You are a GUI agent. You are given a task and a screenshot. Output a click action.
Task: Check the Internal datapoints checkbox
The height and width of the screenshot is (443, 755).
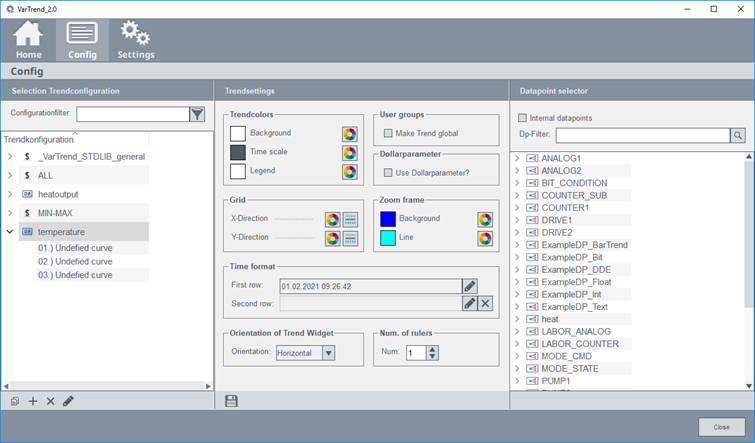point(522,117)
